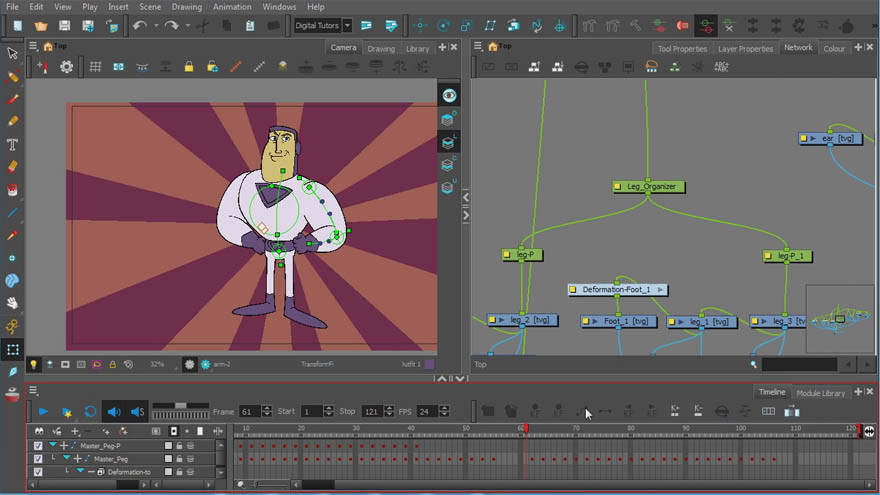
Task: Click the Redo arrow
Action: click(x=172, y=26)
